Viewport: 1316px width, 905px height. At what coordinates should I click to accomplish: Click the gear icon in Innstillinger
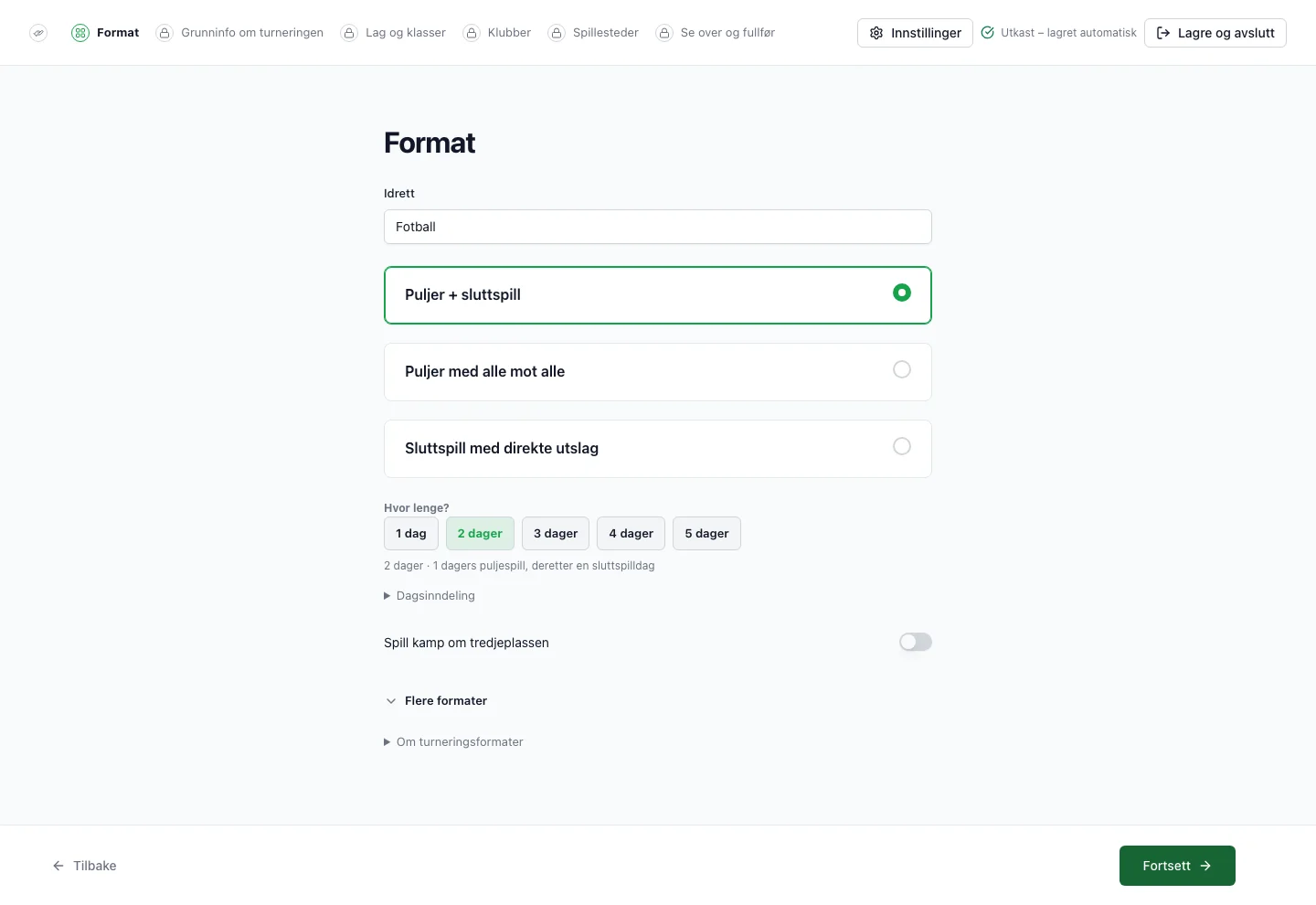pos(876,33)
